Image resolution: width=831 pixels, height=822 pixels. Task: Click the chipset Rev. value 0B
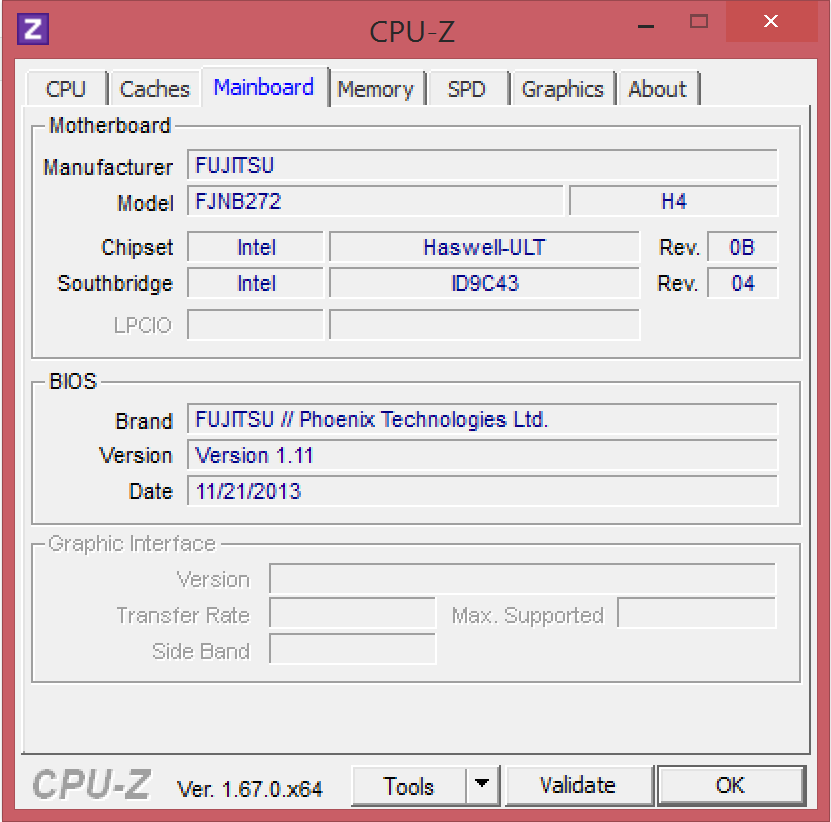742,248
